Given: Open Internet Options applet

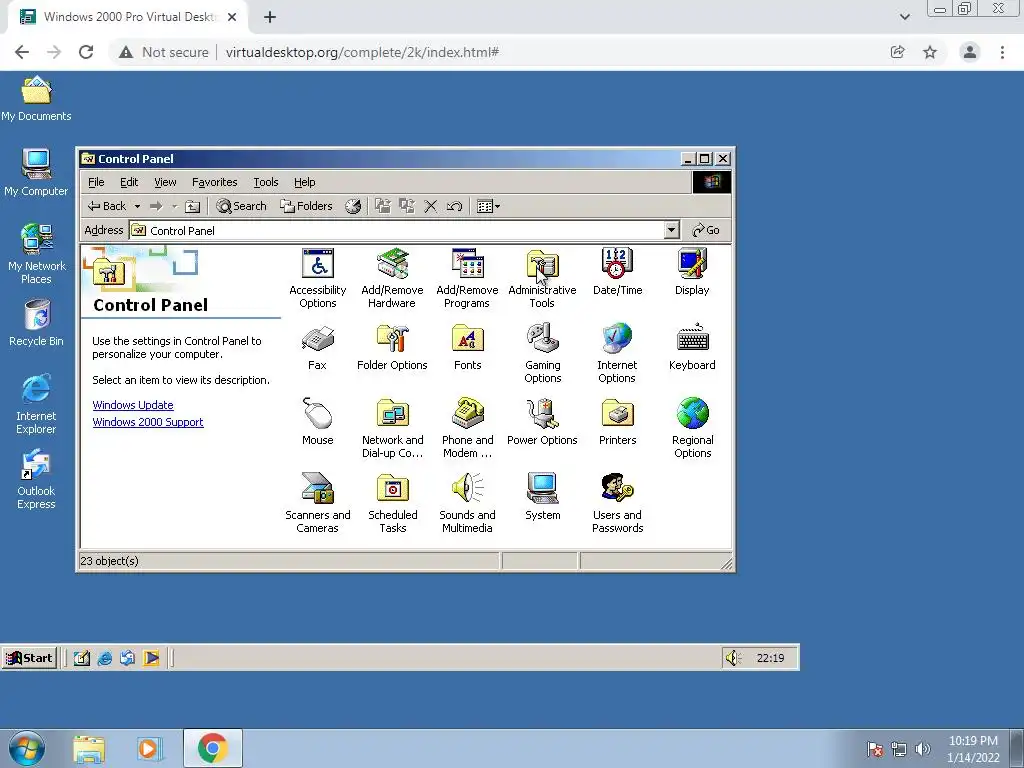Looking at the screenshot, I should point(617,353).
